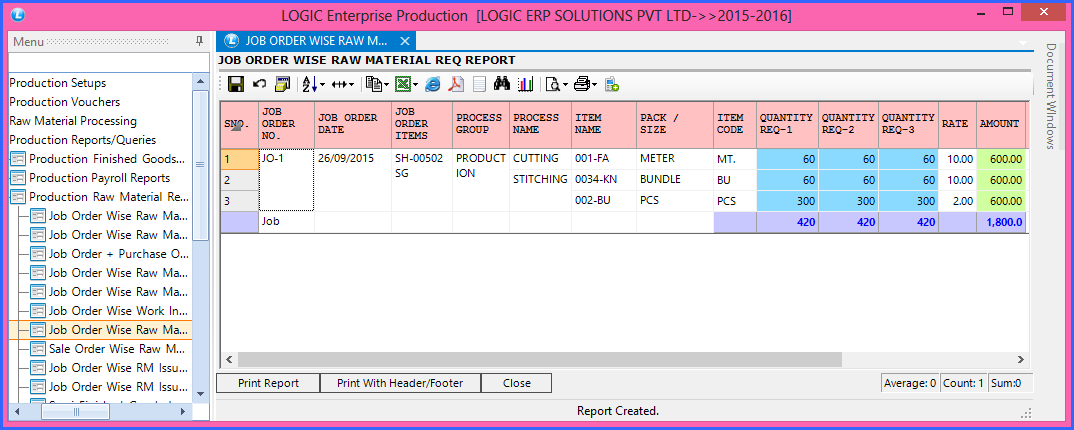The image size is (1074, 430).
Task: Open the A-Z sort dropdown arrow
Action: coord(323,85)
